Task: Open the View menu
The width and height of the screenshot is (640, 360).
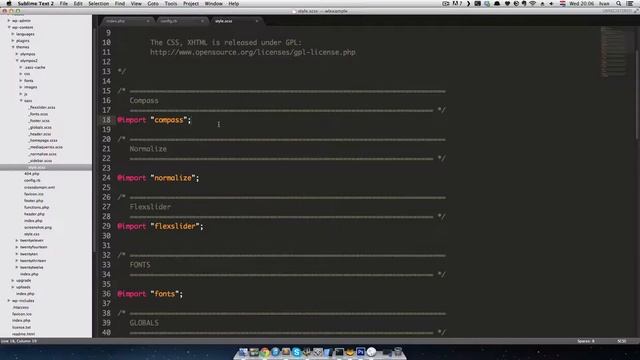Action: click(x=136, y=3)
